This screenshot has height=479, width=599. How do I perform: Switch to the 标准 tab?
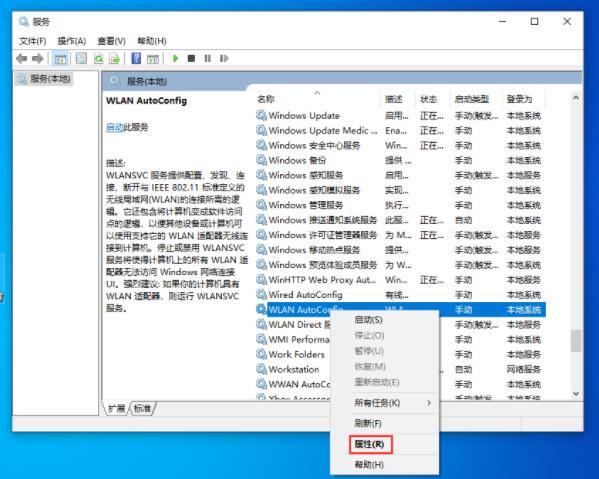142,408
